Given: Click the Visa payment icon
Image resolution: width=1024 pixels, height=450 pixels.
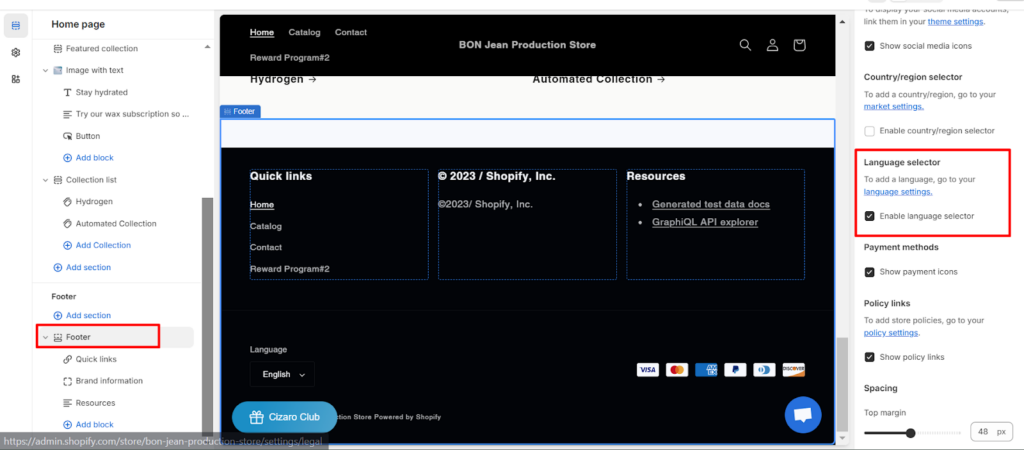Looking at the screenshot, I should (x=648, y=370).
